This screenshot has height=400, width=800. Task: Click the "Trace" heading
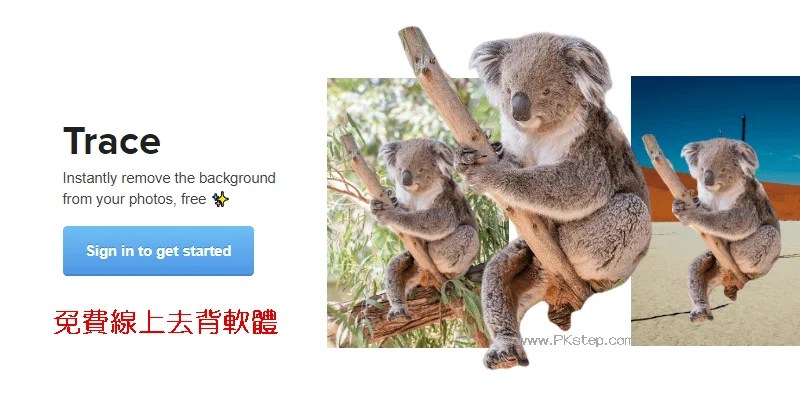[112, 141]
